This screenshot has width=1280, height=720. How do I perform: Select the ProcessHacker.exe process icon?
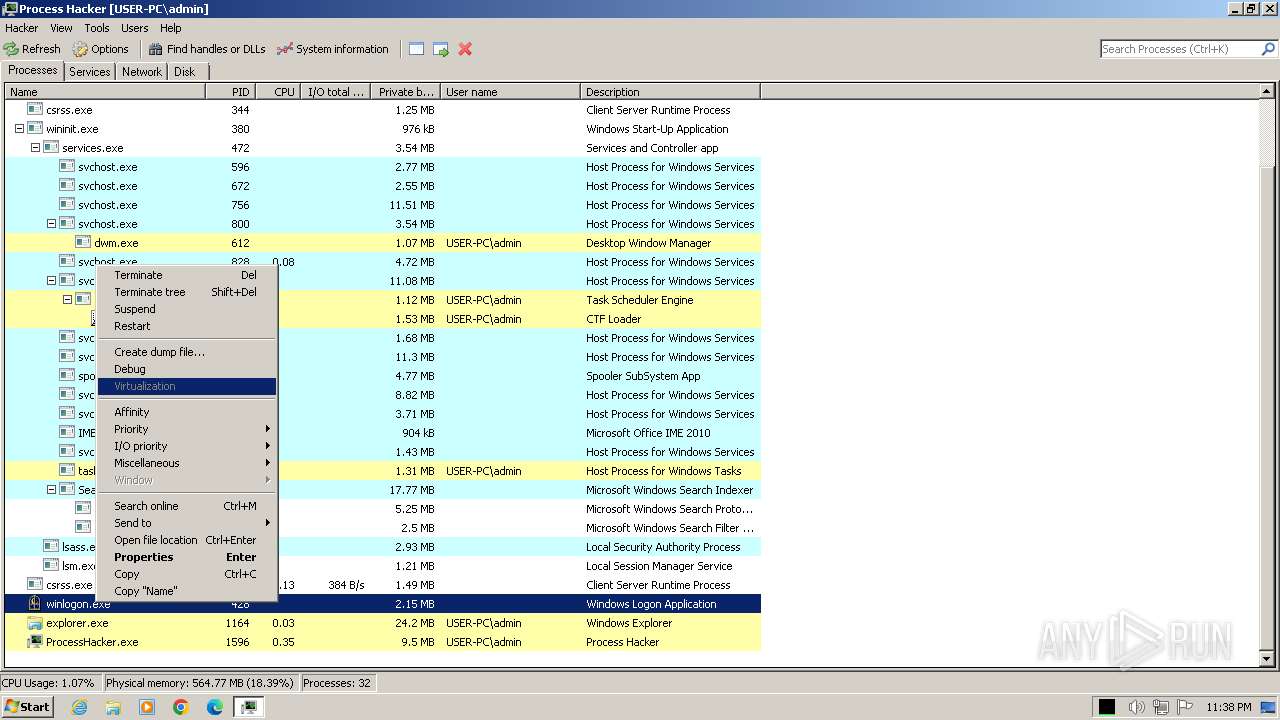tap(35, 642)
